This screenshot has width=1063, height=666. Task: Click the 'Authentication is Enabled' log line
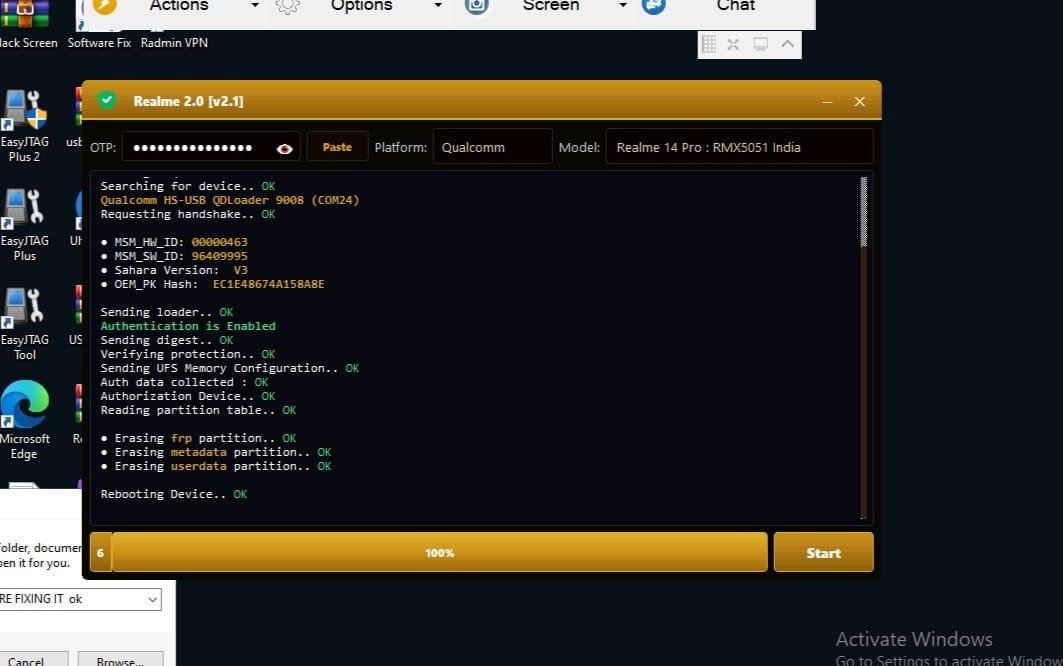(188, 326)
